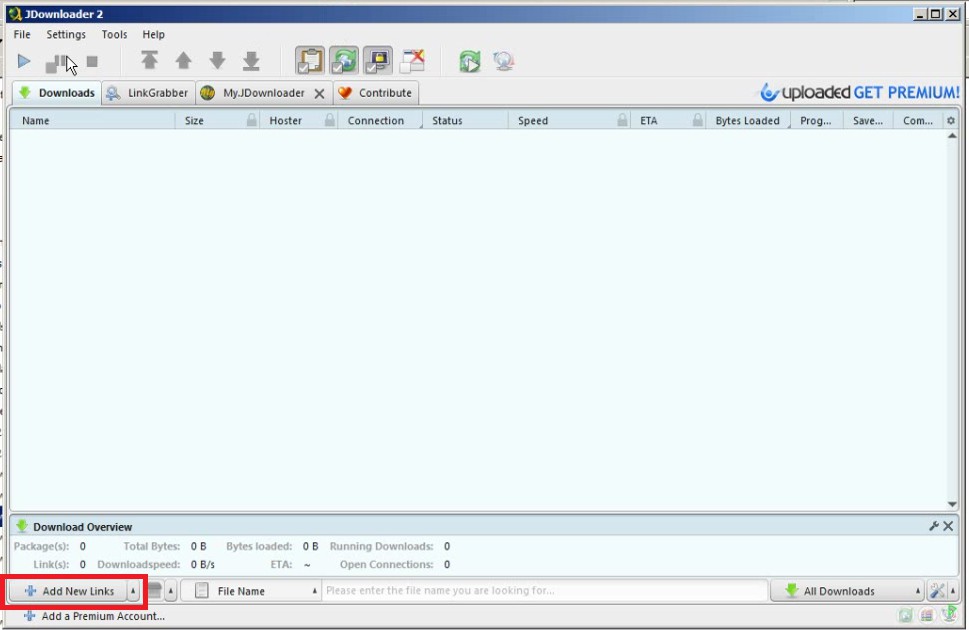Switch to the LinkGrabber tab
The width and height of the screenshot is (969, 630).
coord(148,93)
